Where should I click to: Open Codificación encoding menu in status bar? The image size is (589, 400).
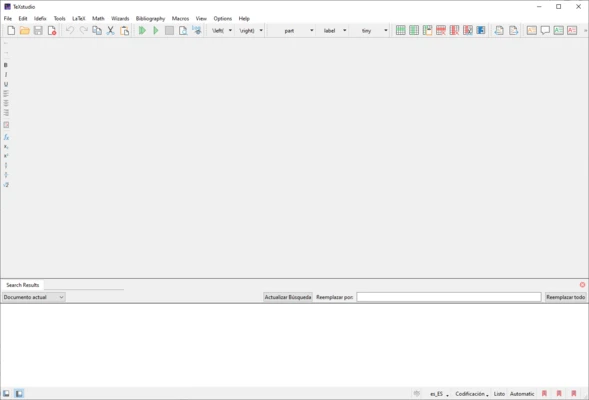472,394
